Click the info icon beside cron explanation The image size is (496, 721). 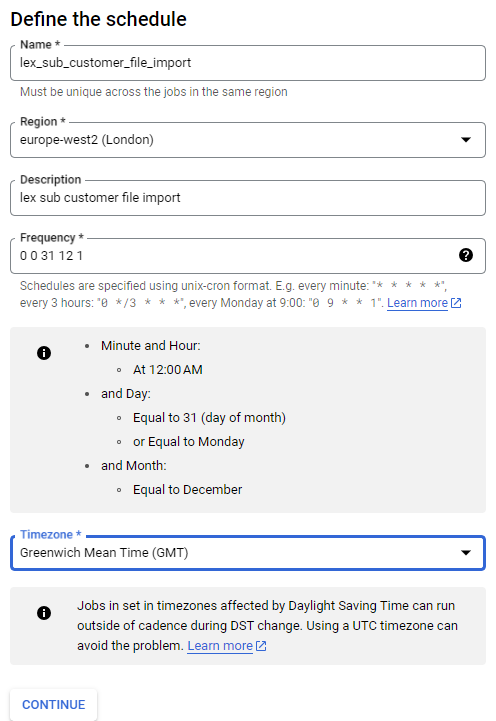[x=44, y=353]
